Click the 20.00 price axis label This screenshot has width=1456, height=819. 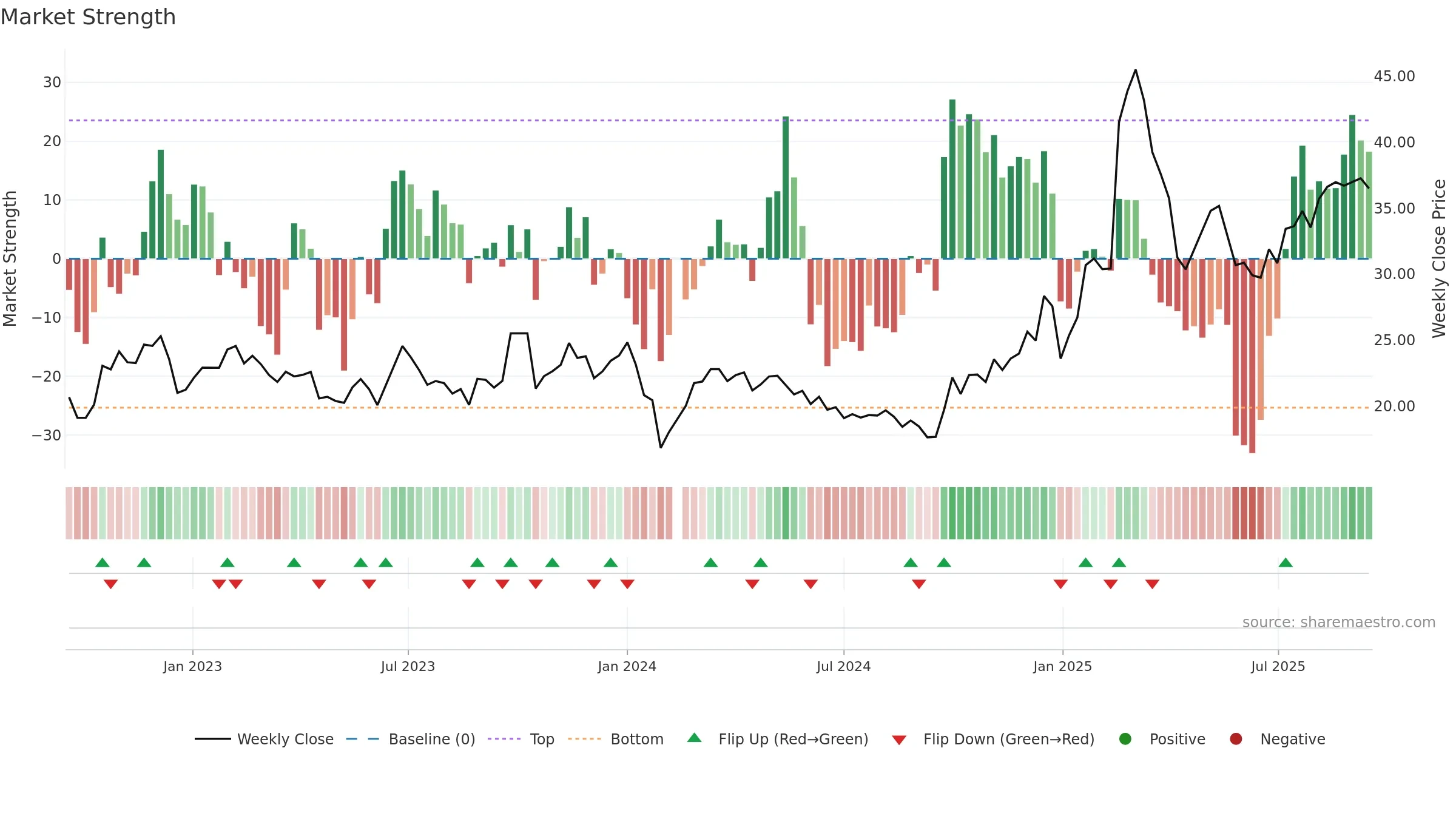[x=1394, y=406]
